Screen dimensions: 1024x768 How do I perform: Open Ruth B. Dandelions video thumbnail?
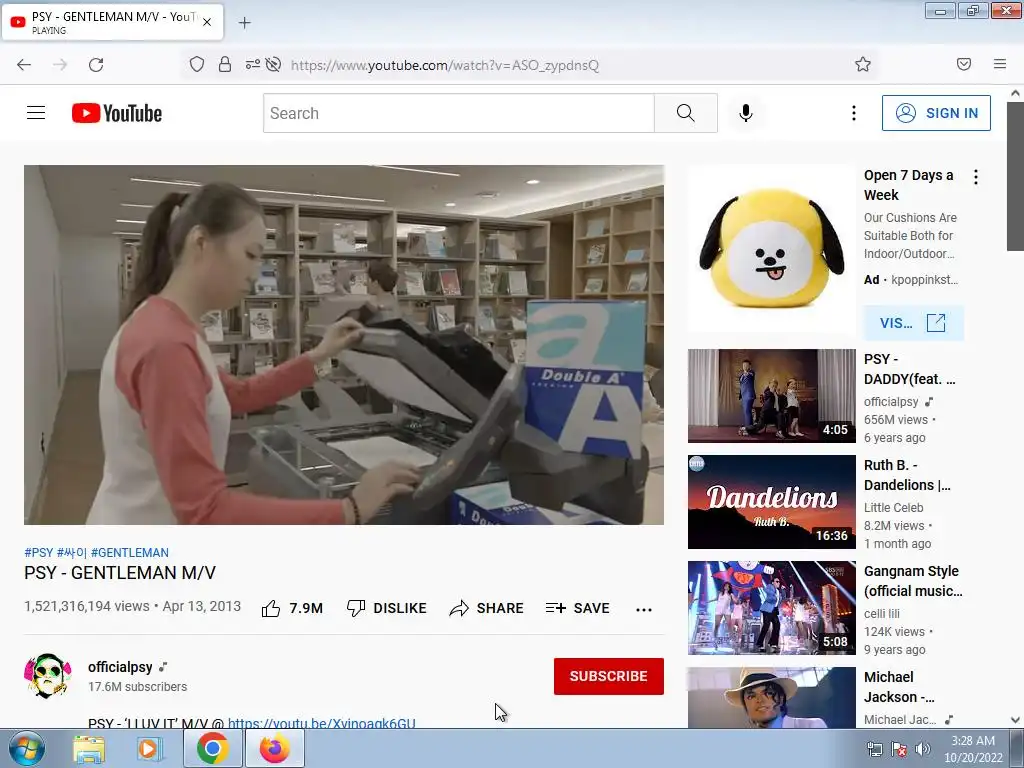(x=771, y=502)
